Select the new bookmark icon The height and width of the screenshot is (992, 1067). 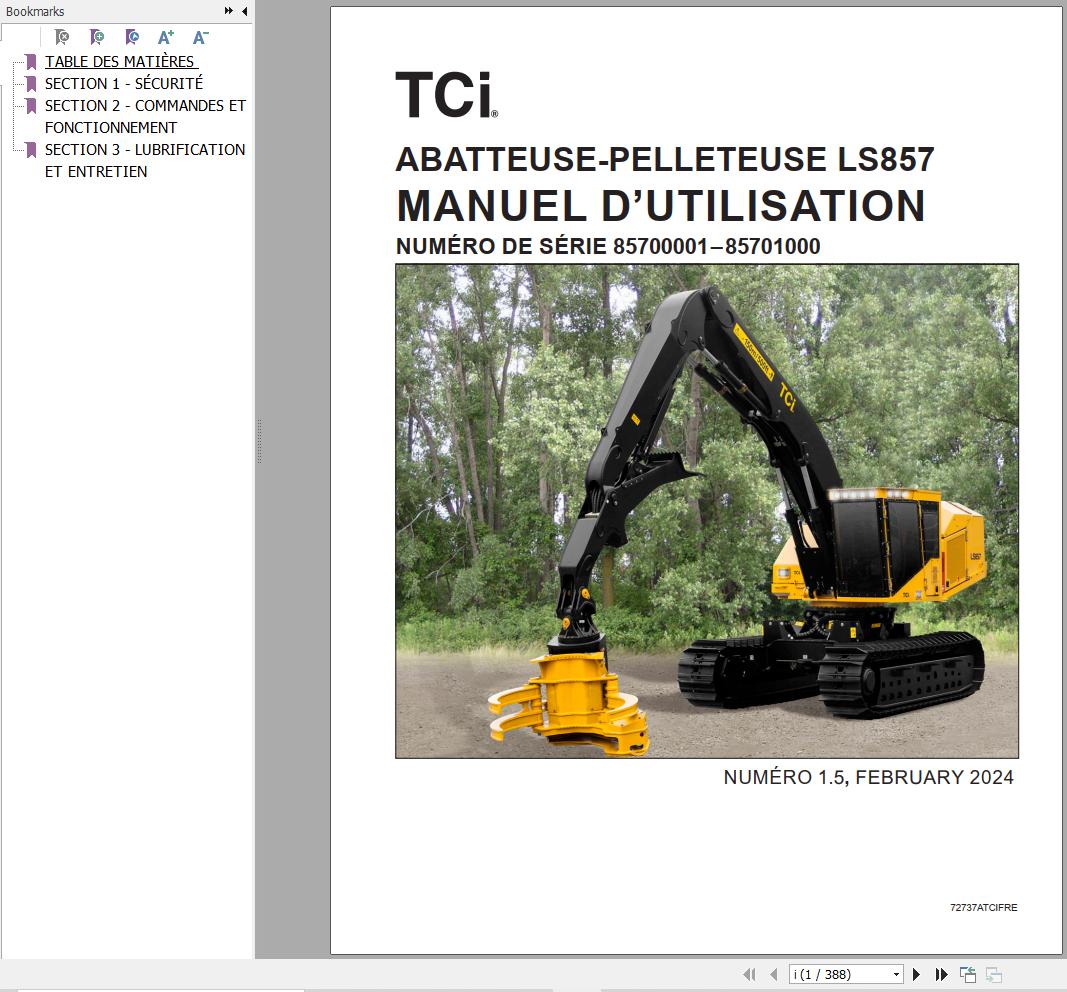point(95,37)
